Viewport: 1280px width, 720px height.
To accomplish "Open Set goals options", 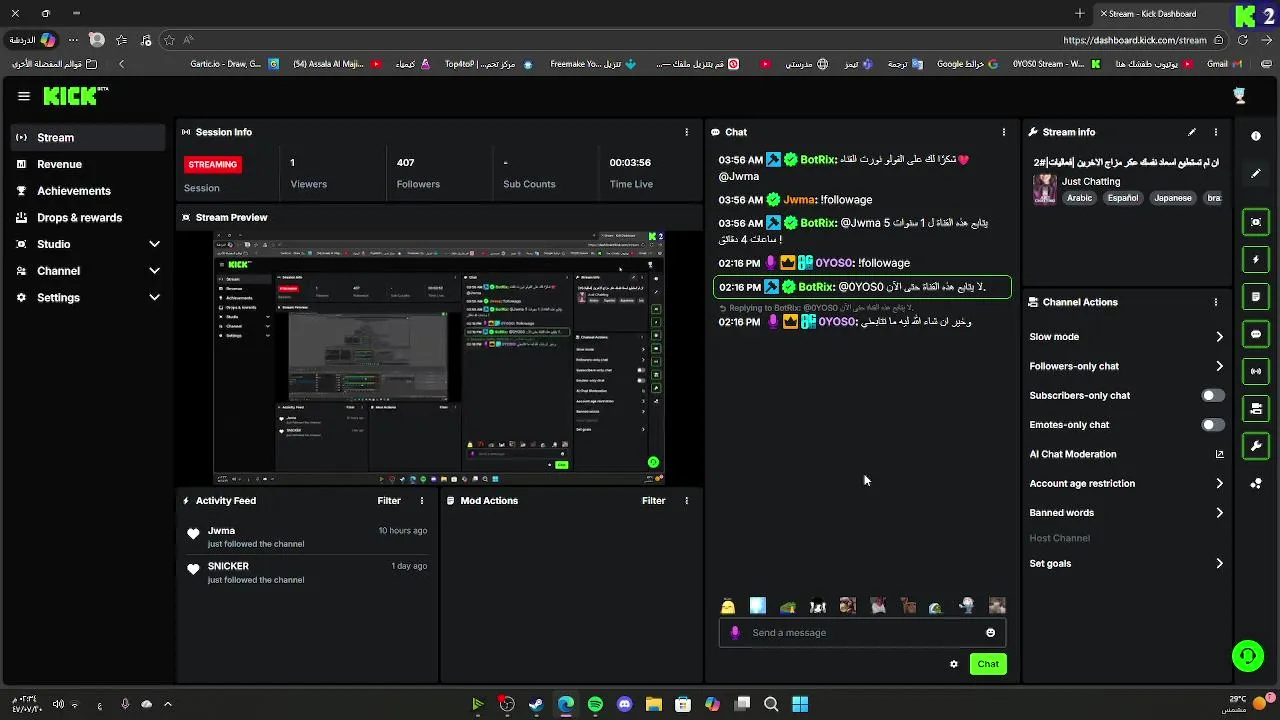I will coord(1127,564).
